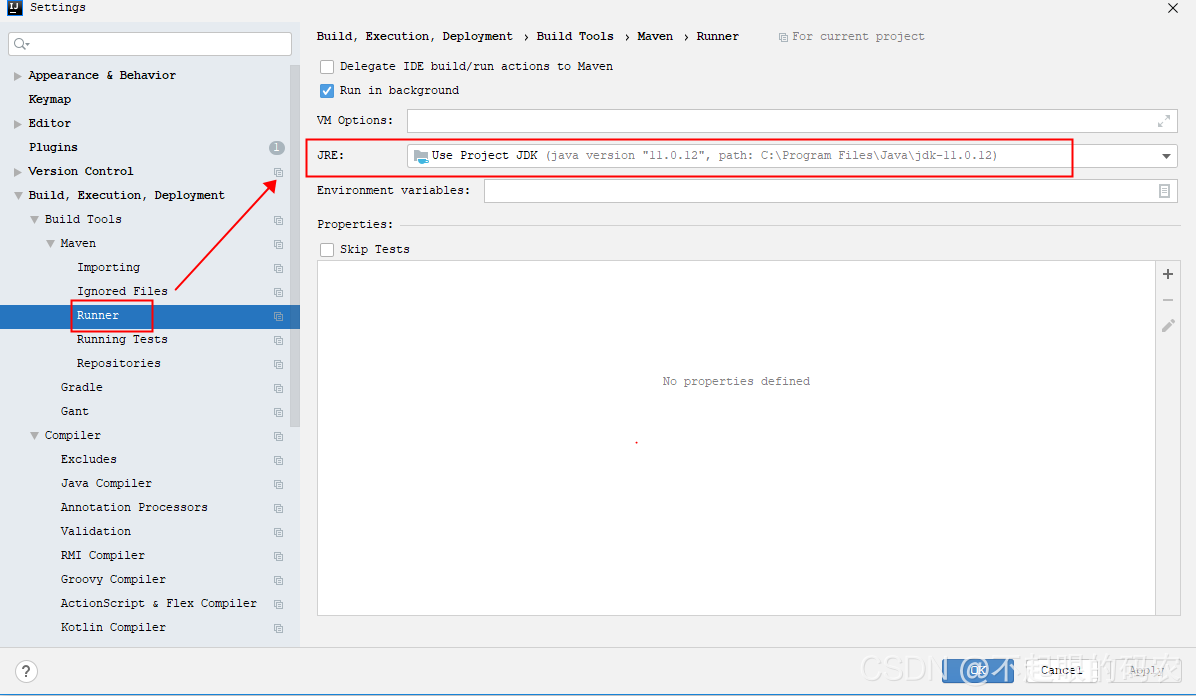This screenshot has height=696, width=1196.
Task: Click the add property plus icon
Action: click(1168, 274)
